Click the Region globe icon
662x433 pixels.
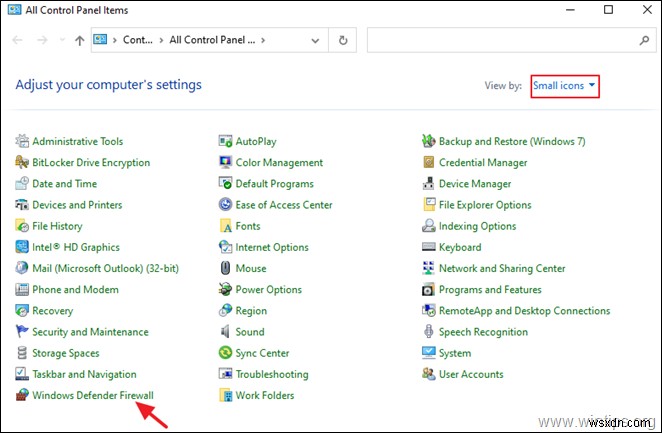click(x=225, y=311)
